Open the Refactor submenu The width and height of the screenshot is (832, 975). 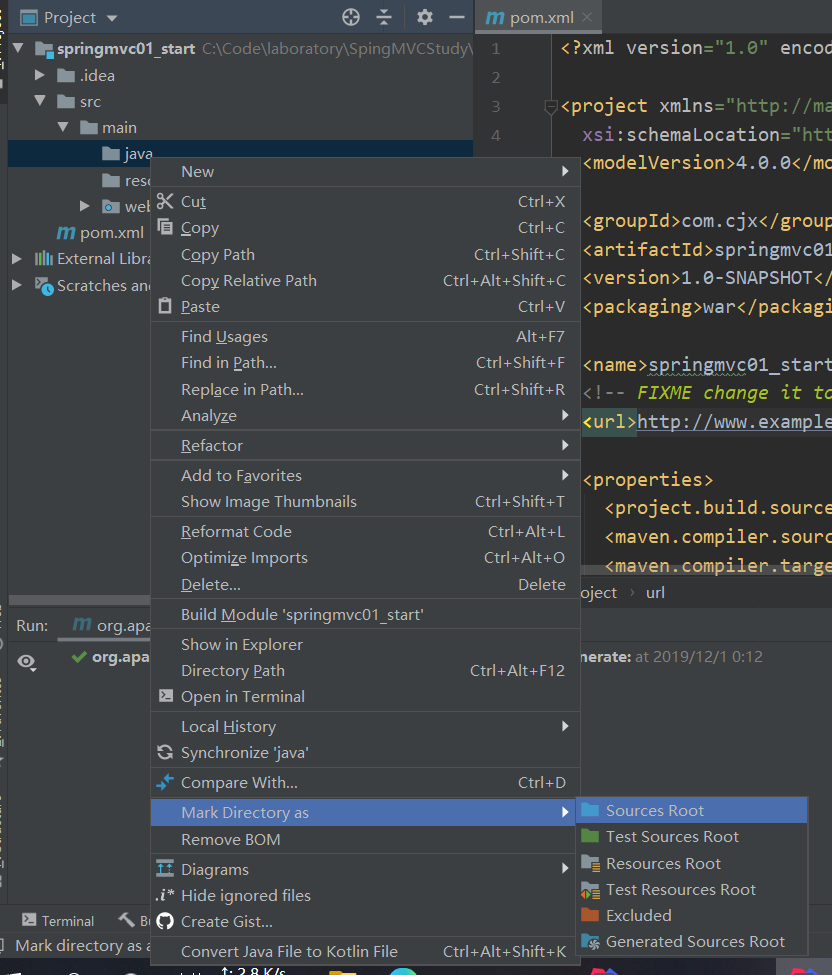(x=366, y=445)
